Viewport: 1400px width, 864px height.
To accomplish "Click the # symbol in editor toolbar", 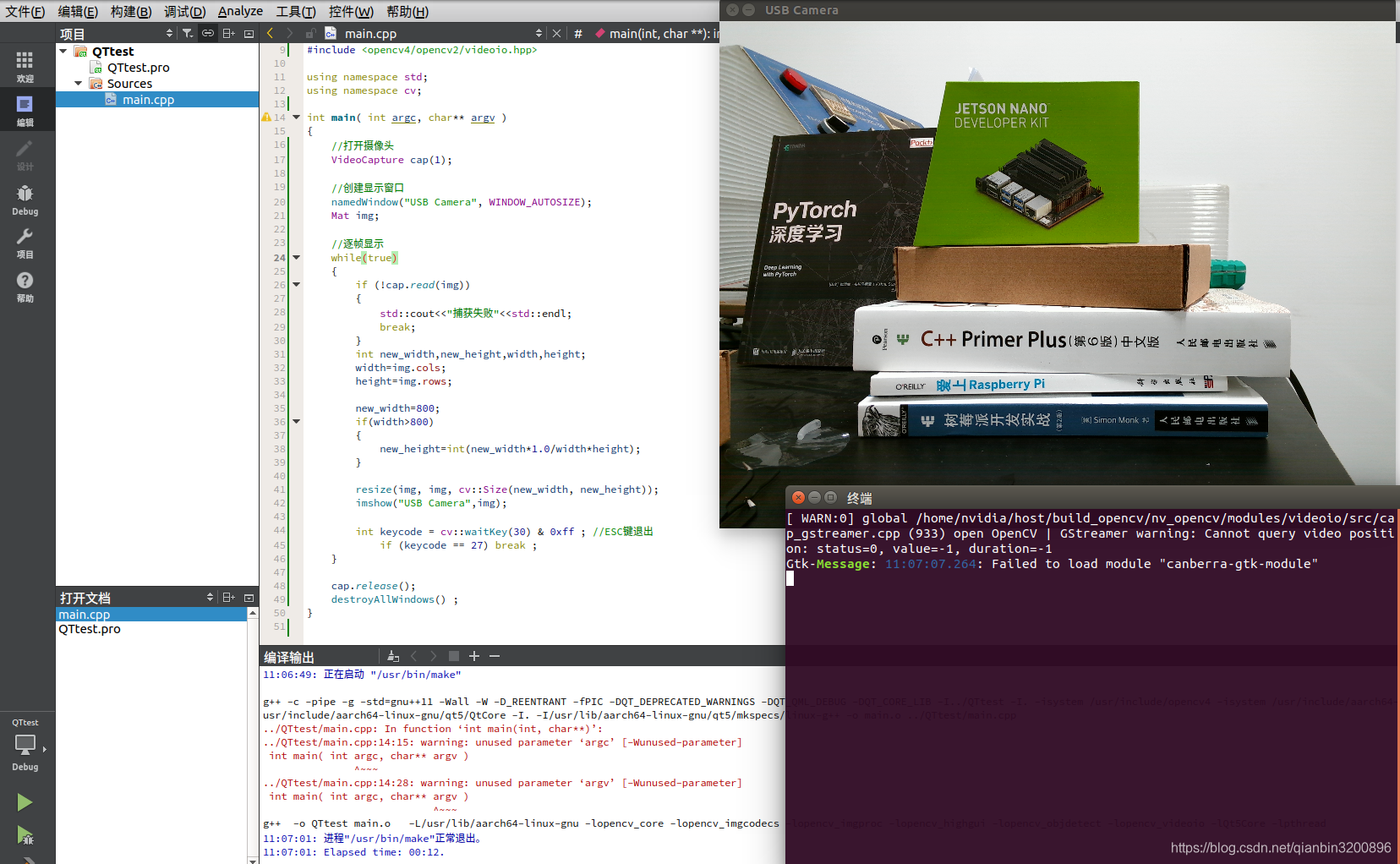I will click(x=578, y=34).
